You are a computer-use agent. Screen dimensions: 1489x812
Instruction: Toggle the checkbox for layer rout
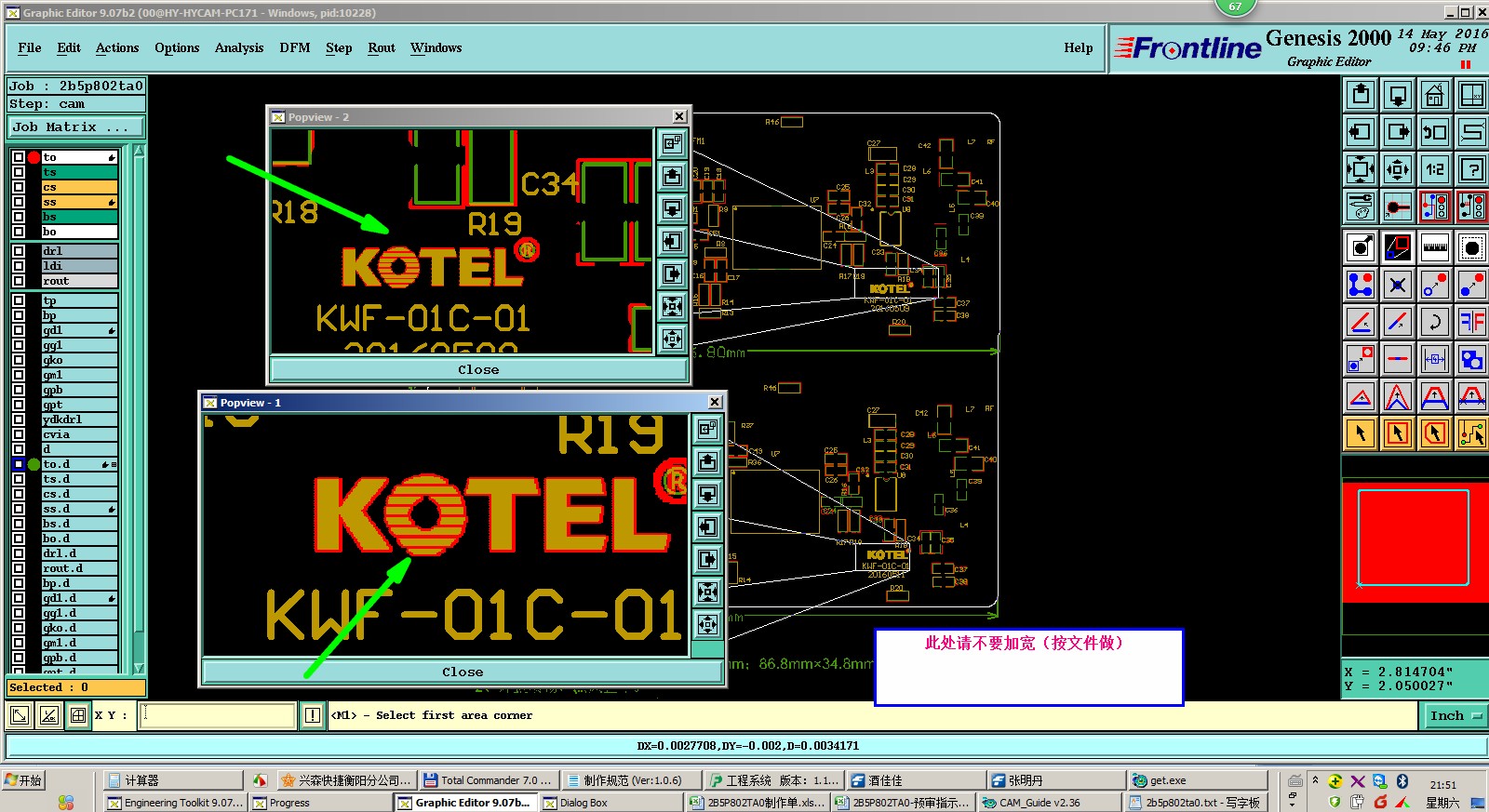point(19,281)
